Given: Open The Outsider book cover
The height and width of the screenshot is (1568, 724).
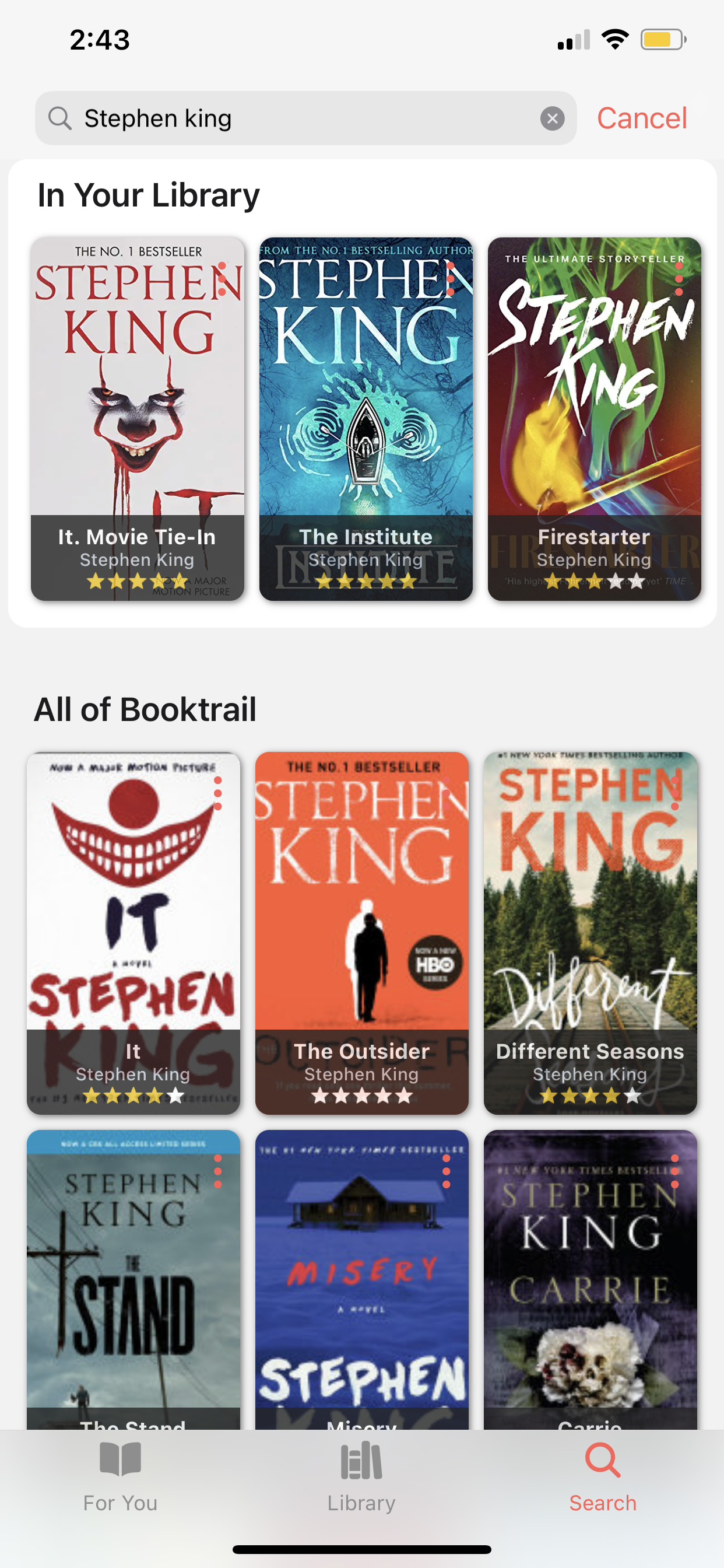Looking at the screenshot, I should click(x=361, y=933).
